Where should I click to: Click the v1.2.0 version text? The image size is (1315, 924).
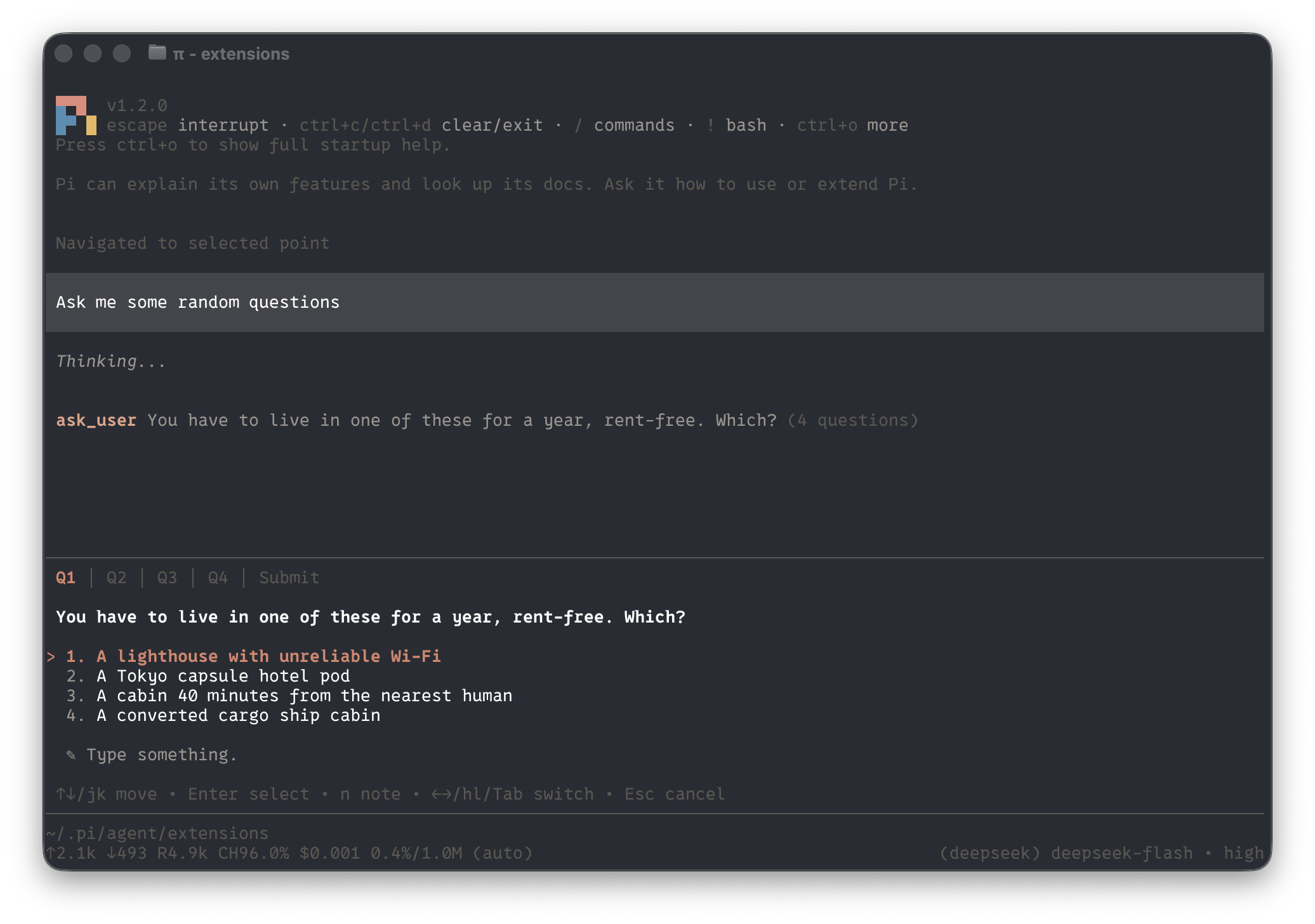(x=136, y=105)
